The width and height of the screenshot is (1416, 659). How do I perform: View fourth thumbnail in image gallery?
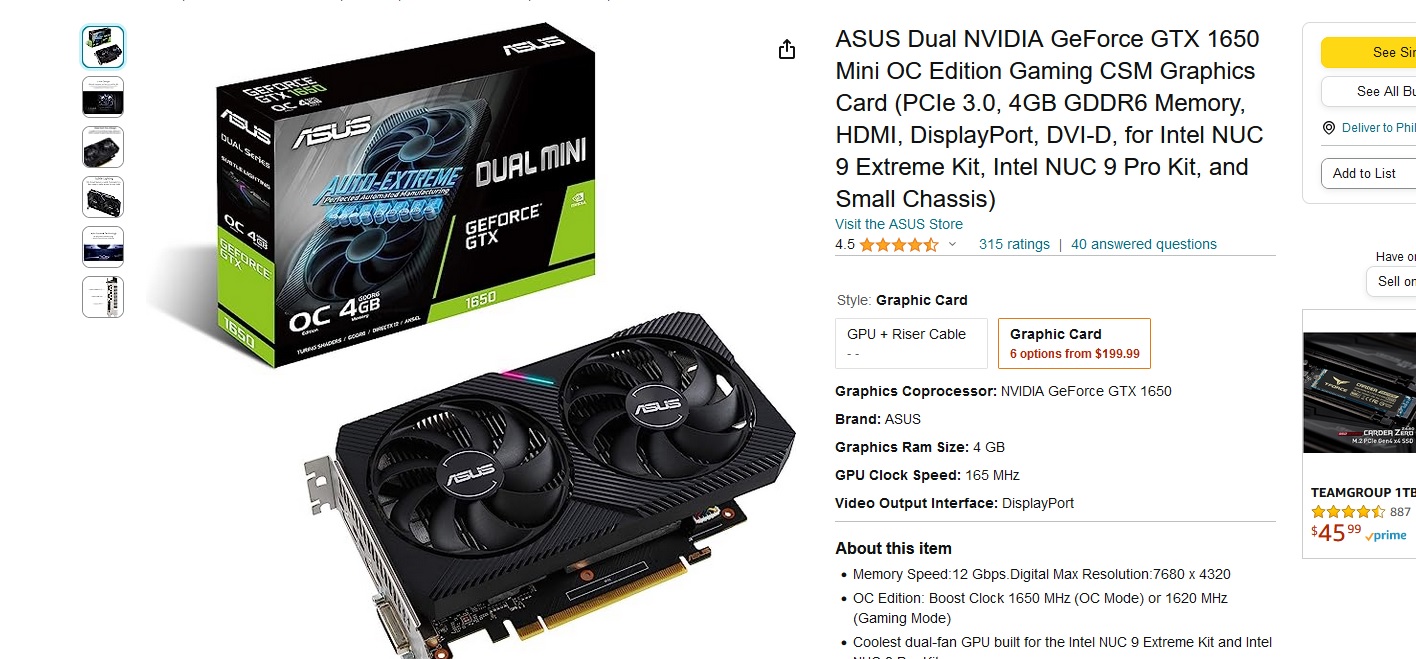[103, 197]
